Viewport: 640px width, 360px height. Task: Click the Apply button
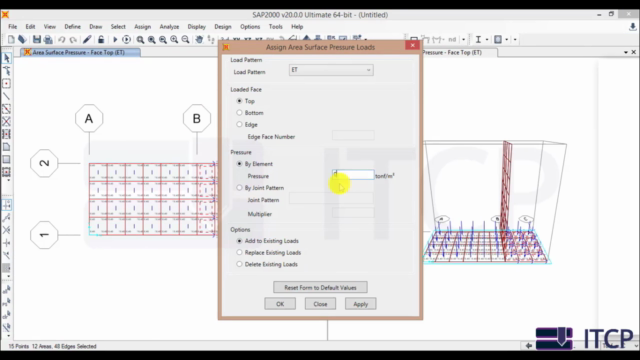tap(360, 304)
